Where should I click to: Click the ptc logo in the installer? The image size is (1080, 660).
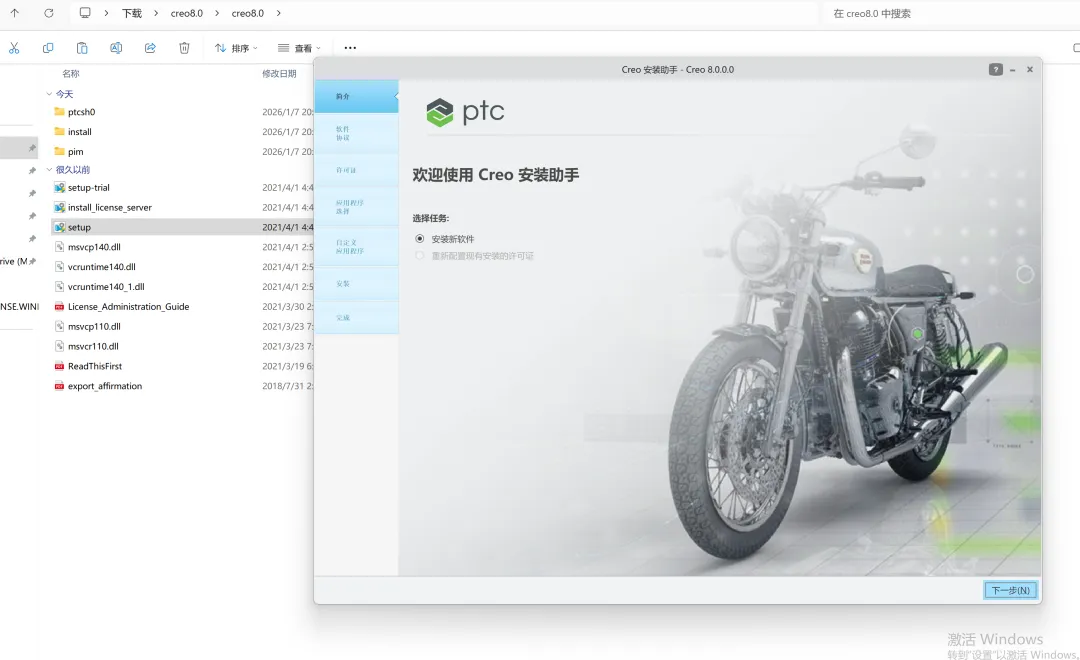pyautogui.click(x=466, y=112)
